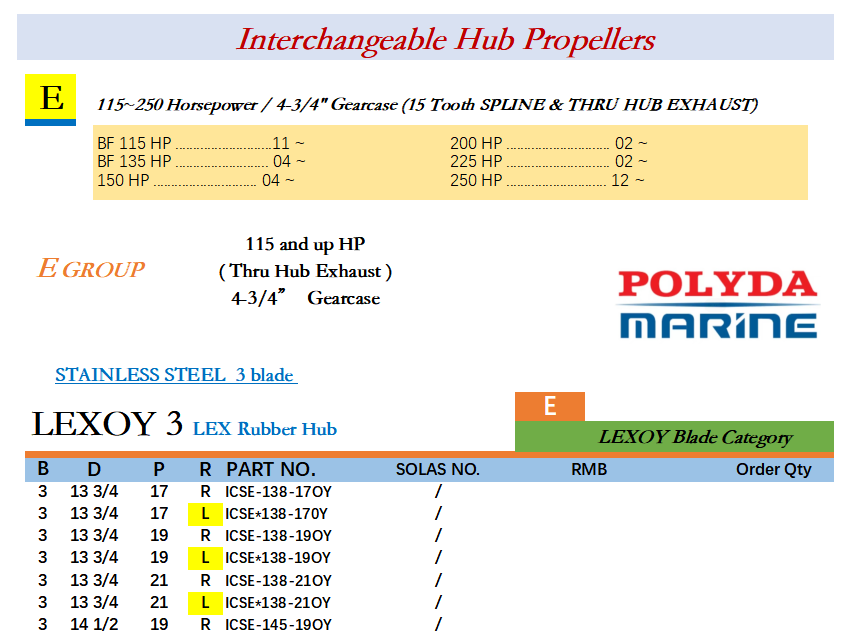Viewport: 863px width, 634px height.
Task: Click the POLYDA MARINE logo
Action: pyautogui.click(x=718, y=304)
